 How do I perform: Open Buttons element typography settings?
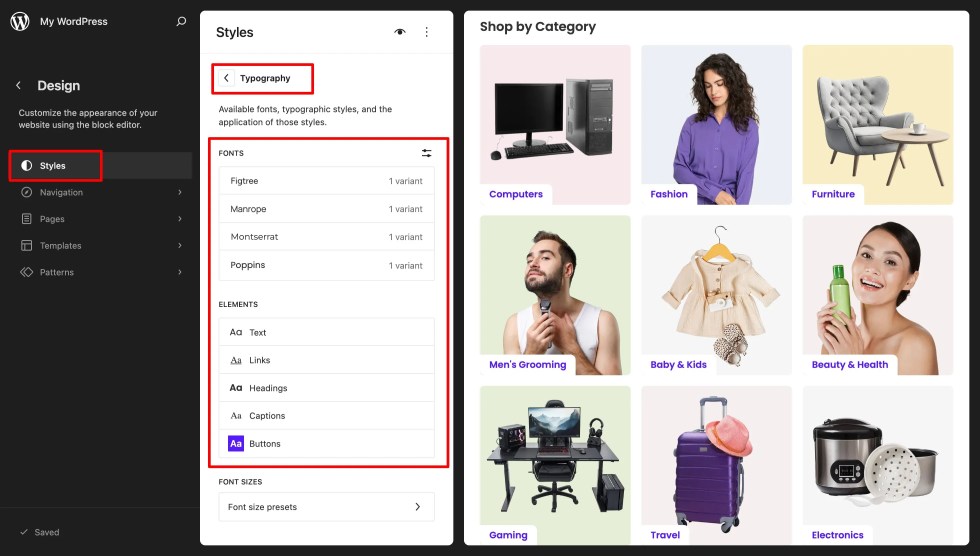coord(326,444)
